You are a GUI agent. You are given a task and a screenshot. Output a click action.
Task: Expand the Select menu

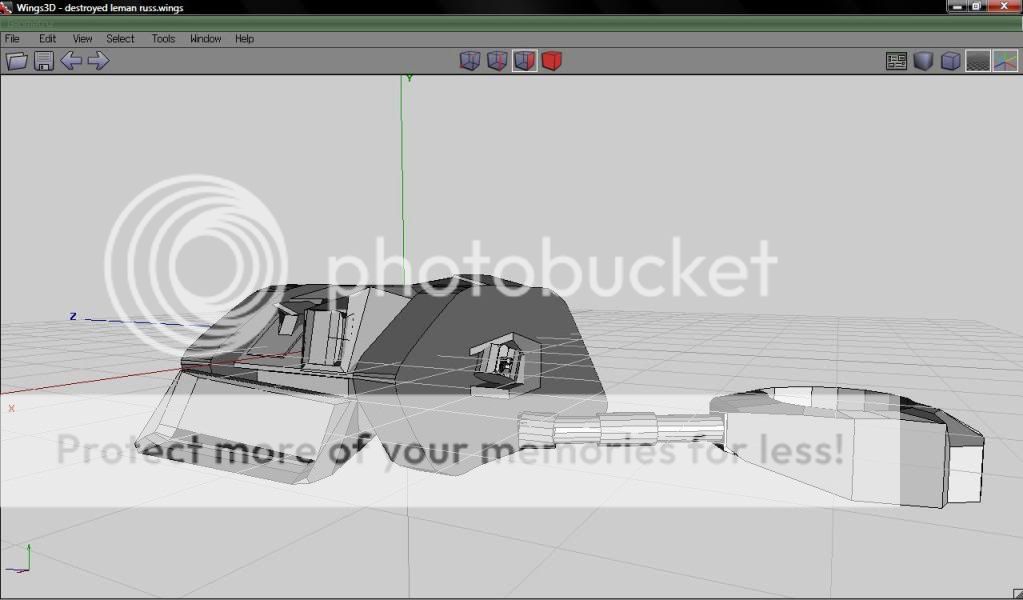pyautogui.click(x=120, y=39)
